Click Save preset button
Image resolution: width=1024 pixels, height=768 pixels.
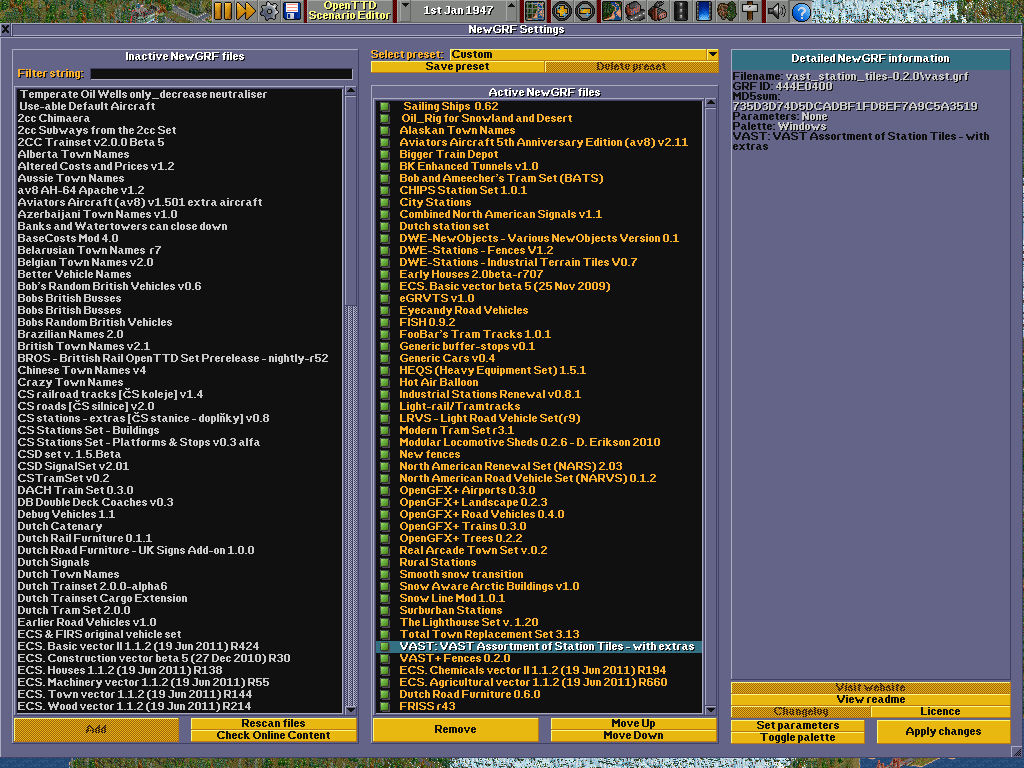tap(457, 67)
